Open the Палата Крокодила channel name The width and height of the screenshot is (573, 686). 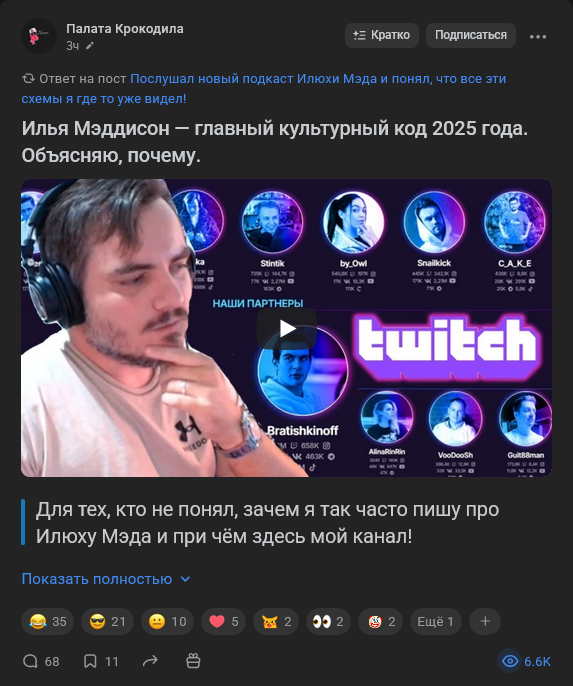125,29
